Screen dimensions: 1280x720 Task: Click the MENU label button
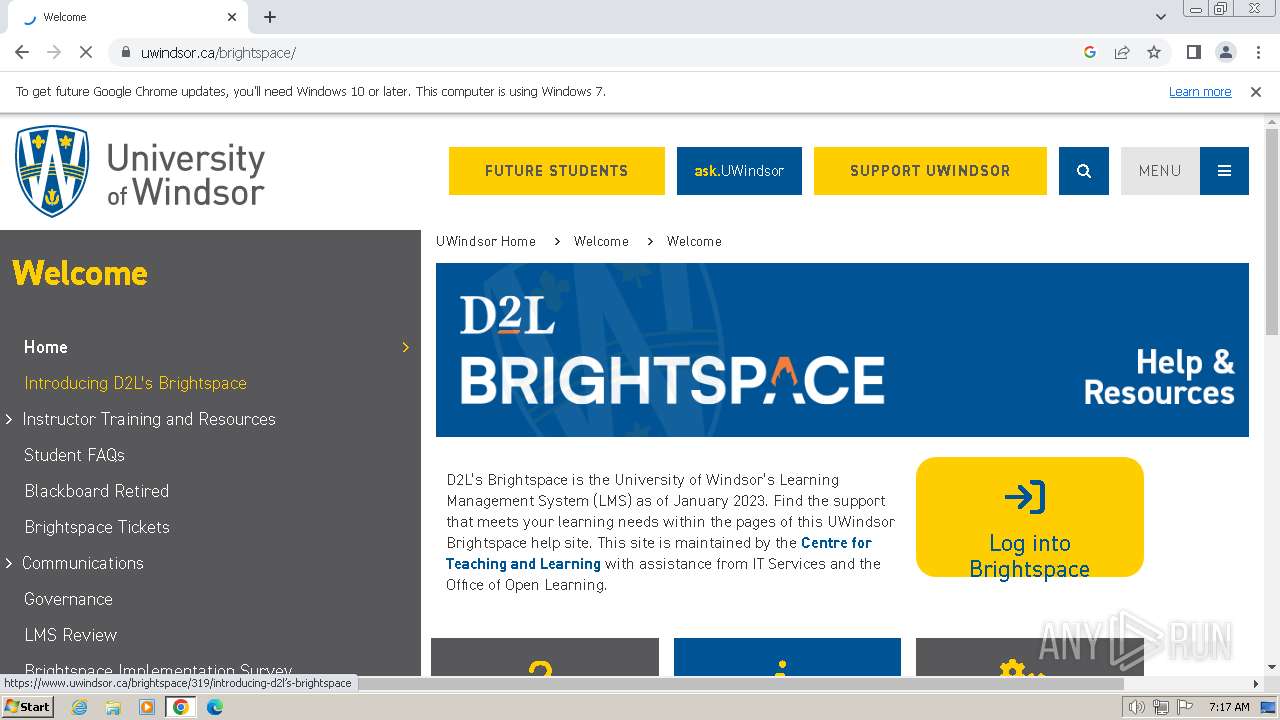pyautogui.click(x=1160, y=171)
